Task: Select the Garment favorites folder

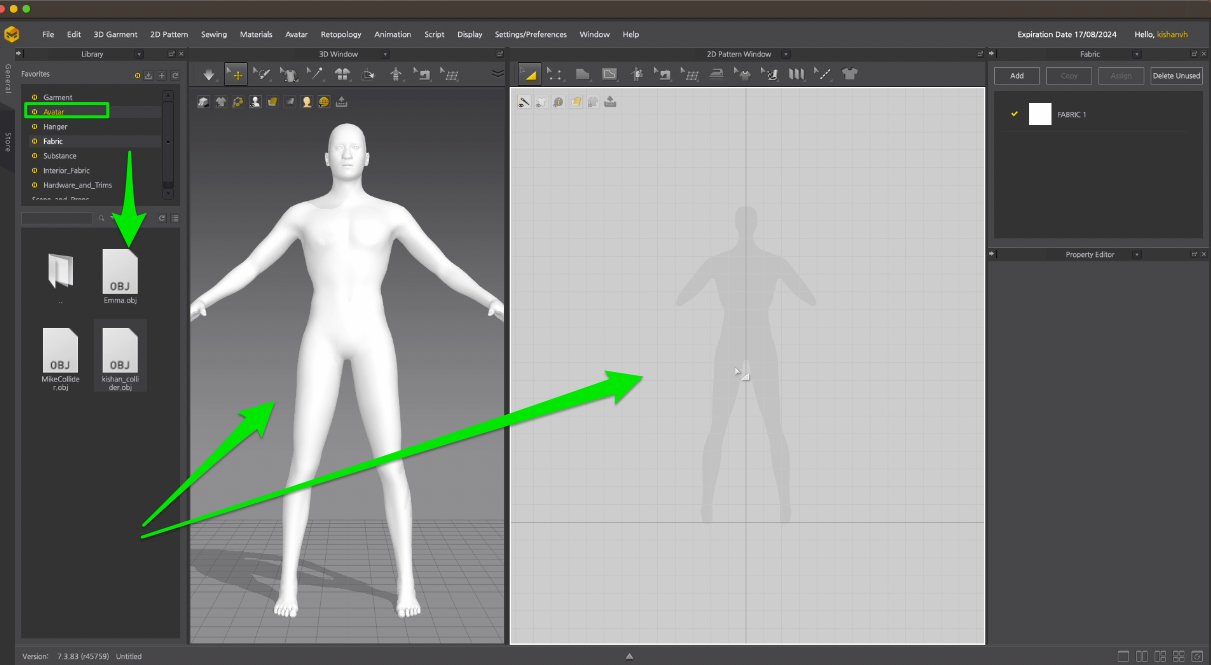Action: (58, 97)
